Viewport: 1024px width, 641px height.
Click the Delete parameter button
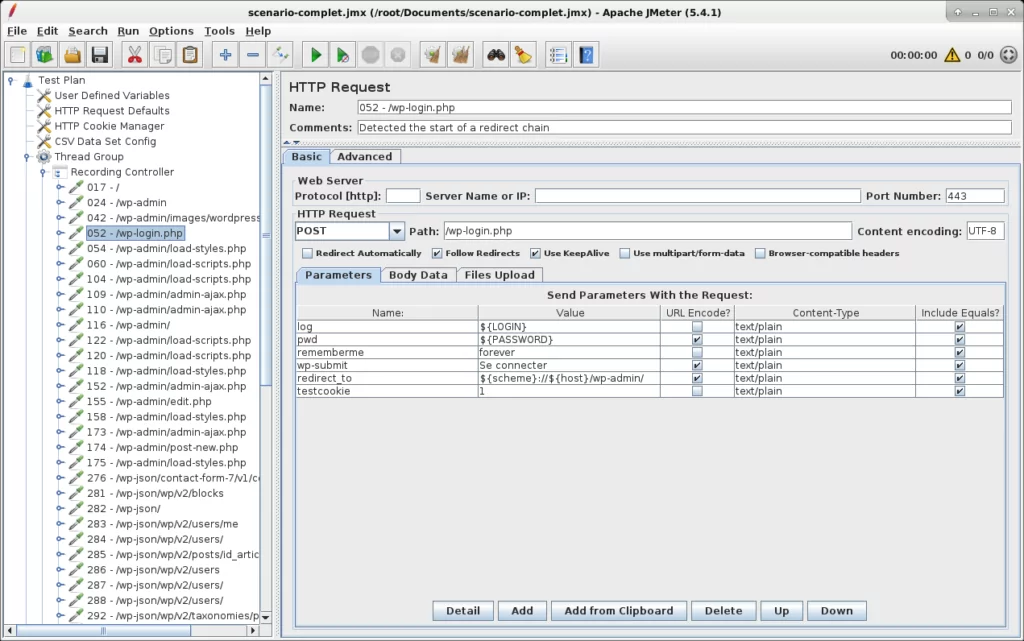point(723,611)
